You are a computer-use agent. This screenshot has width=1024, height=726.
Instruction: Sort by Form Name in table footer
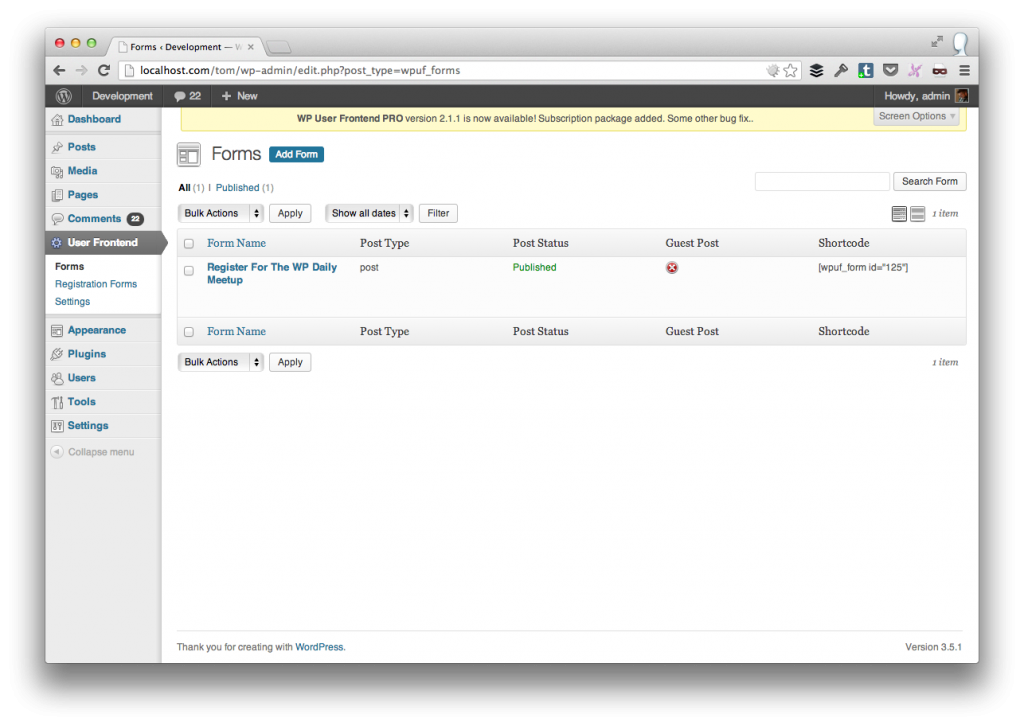click(236, 332)
